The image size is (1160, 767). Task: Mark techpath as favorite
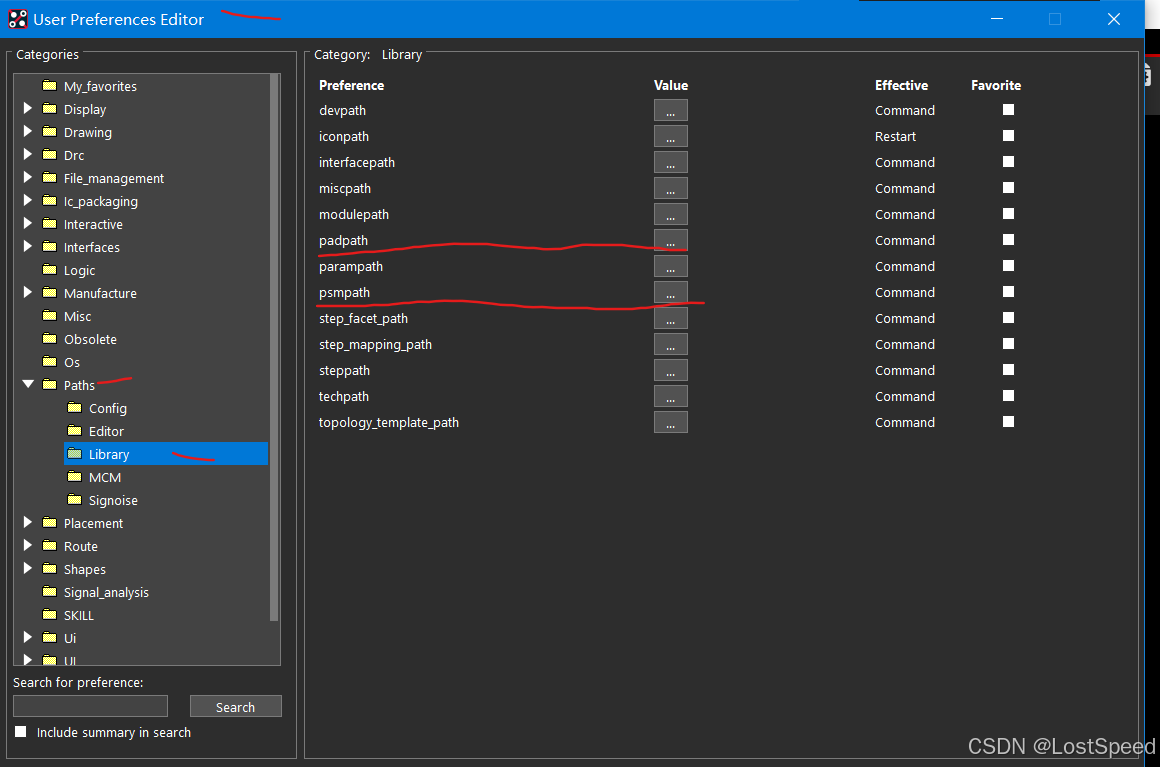[x=1008, y=396]
